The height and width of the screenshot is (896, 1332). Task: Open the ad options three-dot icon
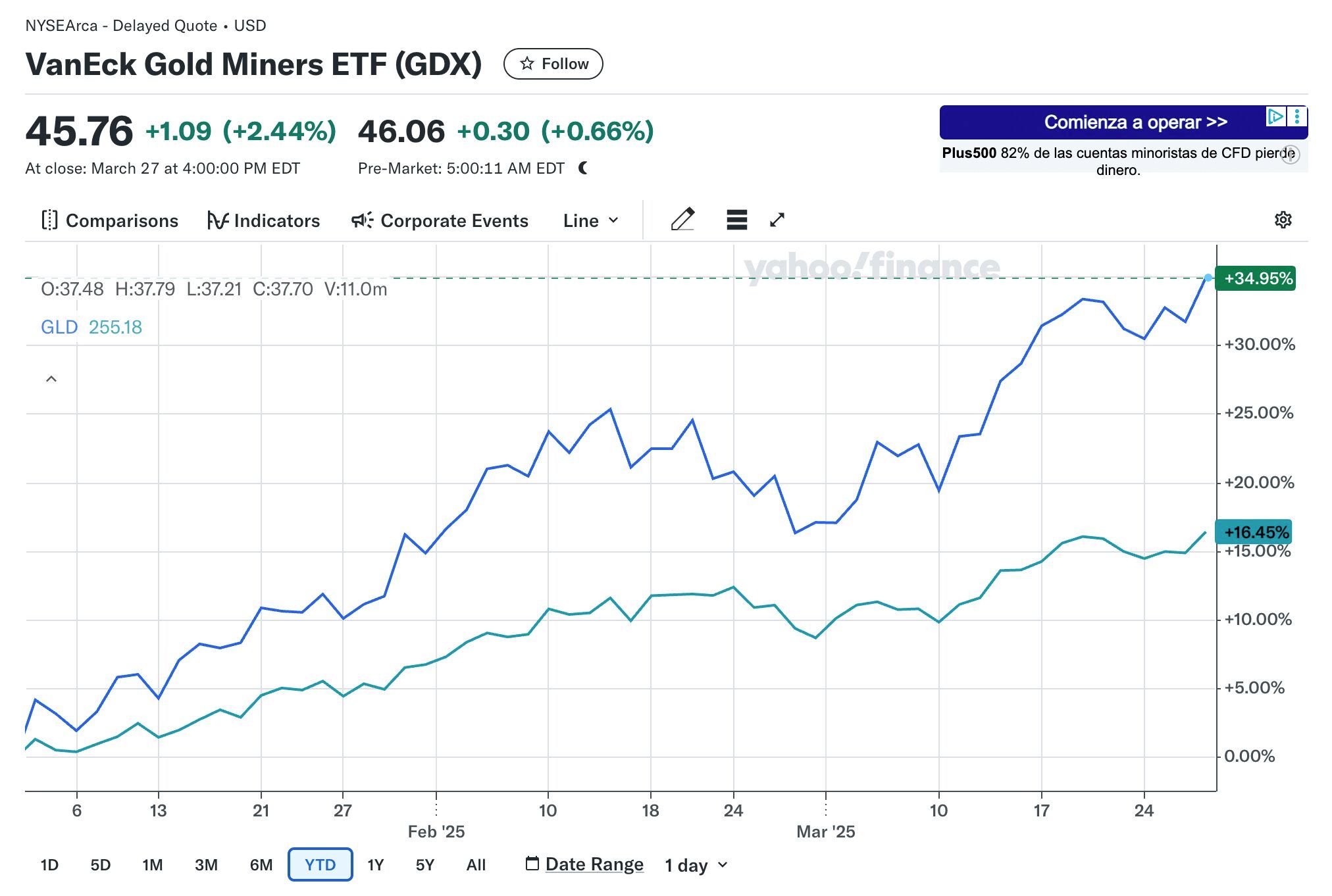tap(1296, 116)
